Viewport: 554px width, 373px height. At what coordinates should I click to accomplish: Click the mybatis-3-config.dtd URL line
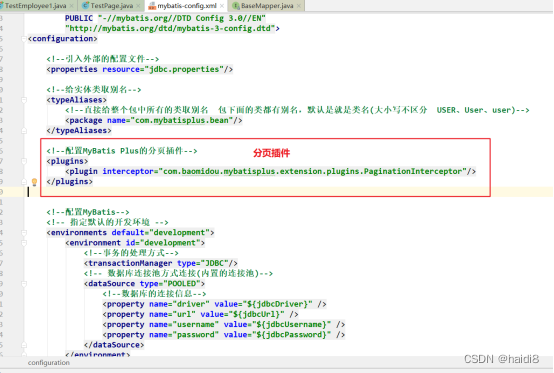pyautogui.click(x=172, y=29)
